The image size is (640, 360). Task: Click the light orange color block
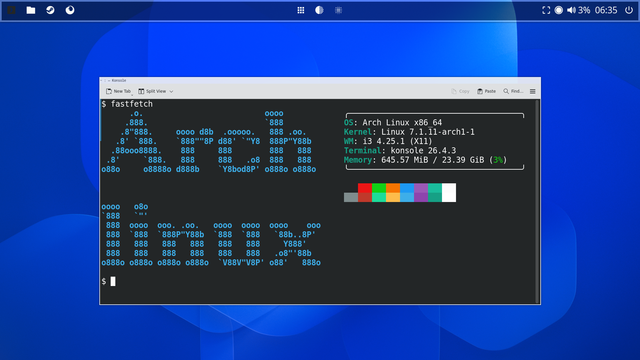point(393,198)
